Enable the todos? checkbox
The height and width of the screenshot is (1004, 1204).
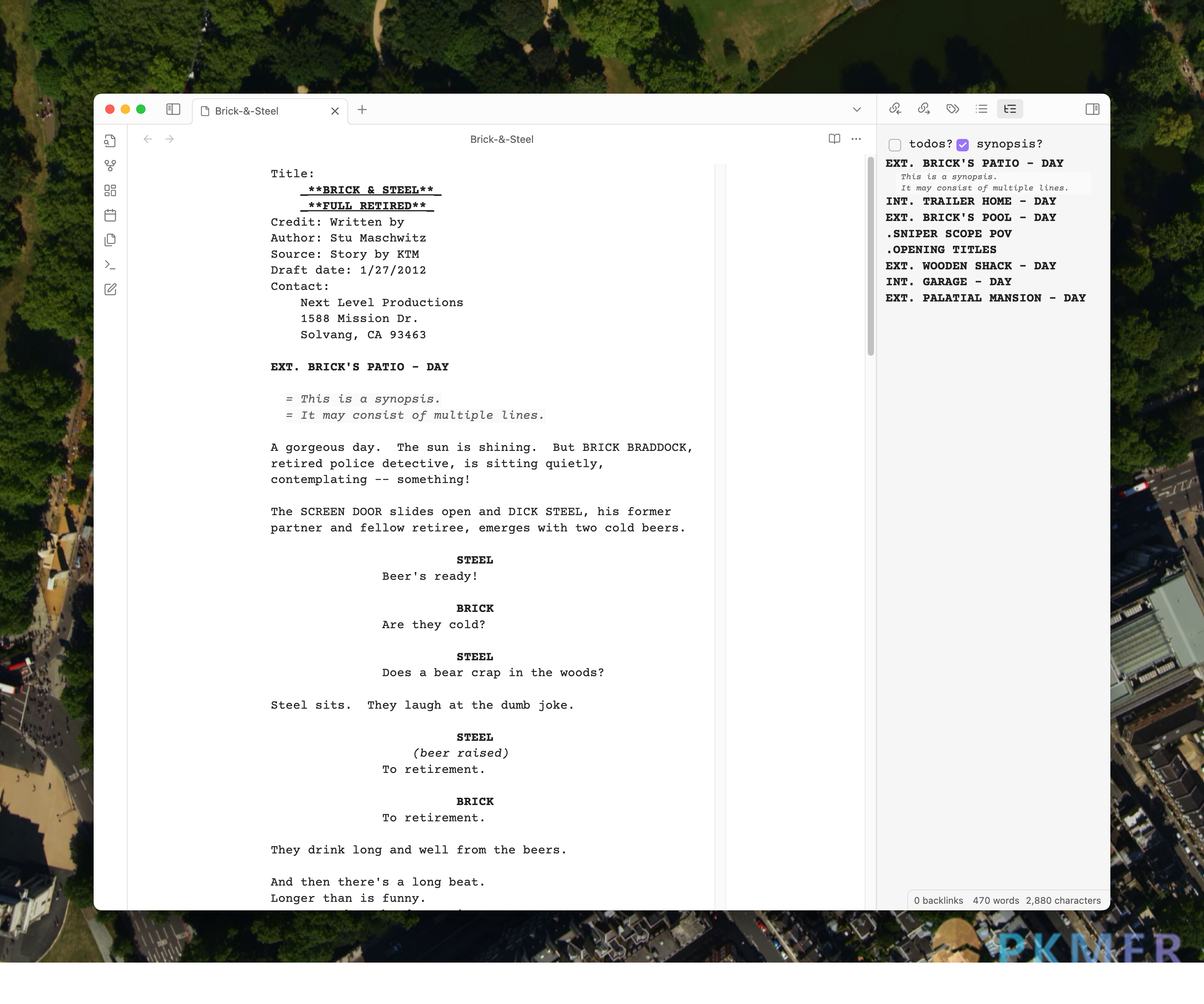coord(894,145)
